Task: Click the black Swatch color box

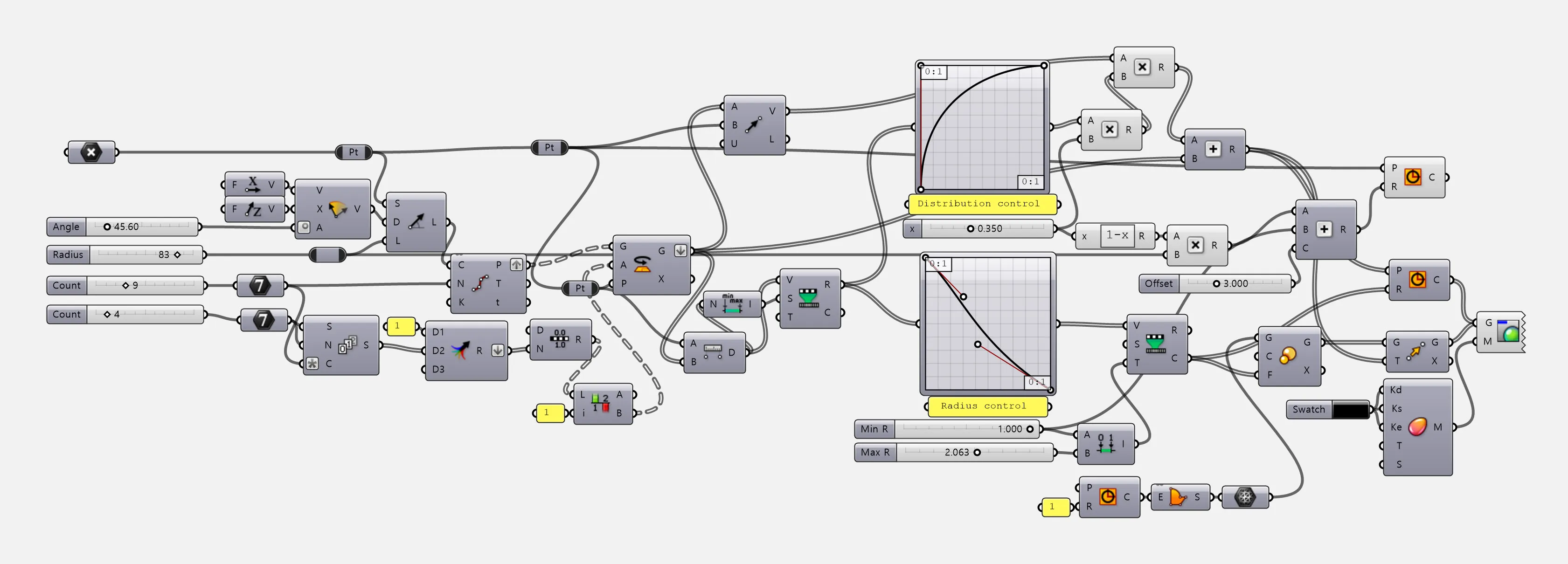Action: 1350,409
